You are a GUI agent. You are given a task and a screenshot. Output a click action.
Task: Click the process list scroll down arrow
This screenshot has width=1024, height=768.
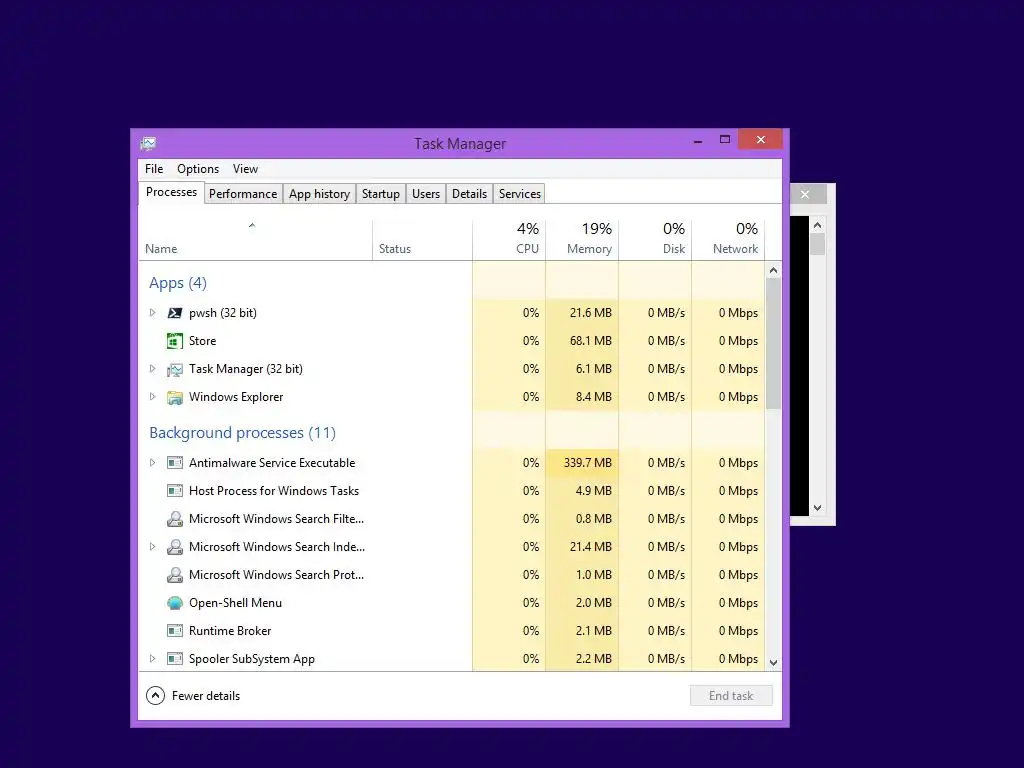773,662
